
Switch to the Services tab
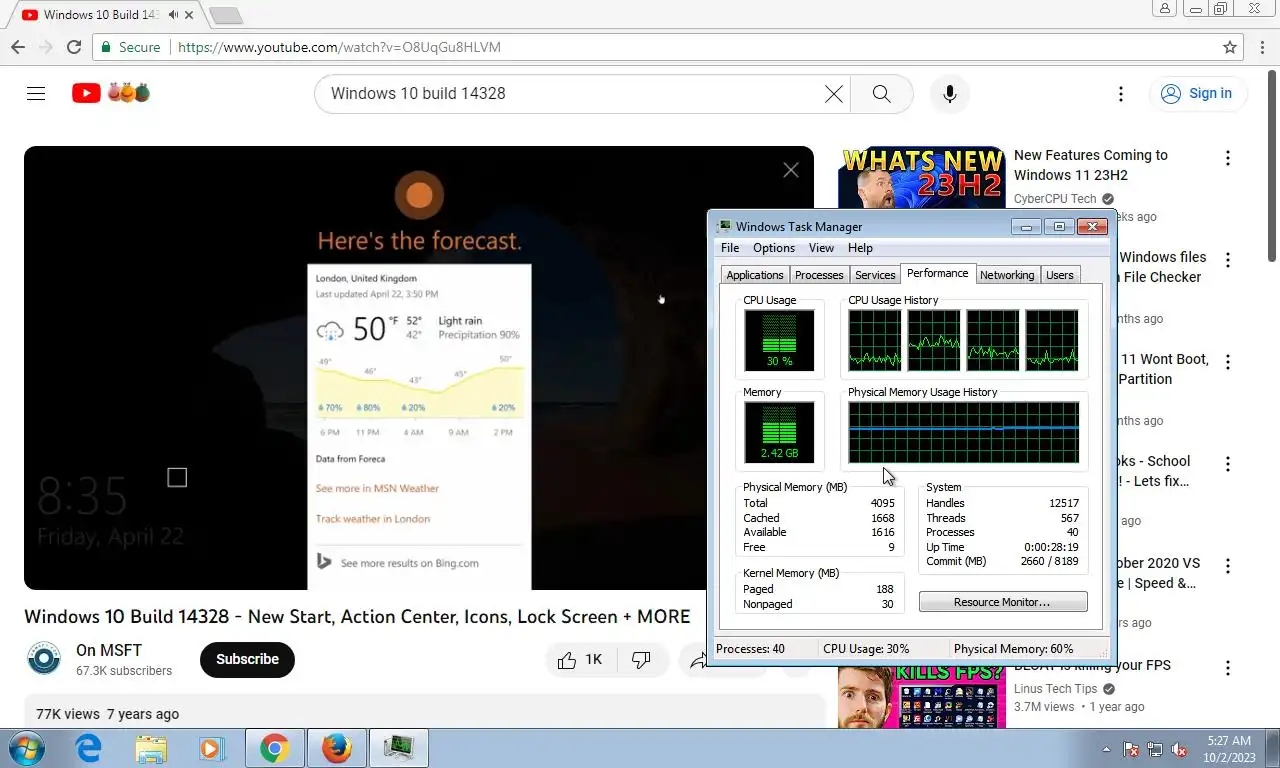pyautogui.click(x=875, y=275)
